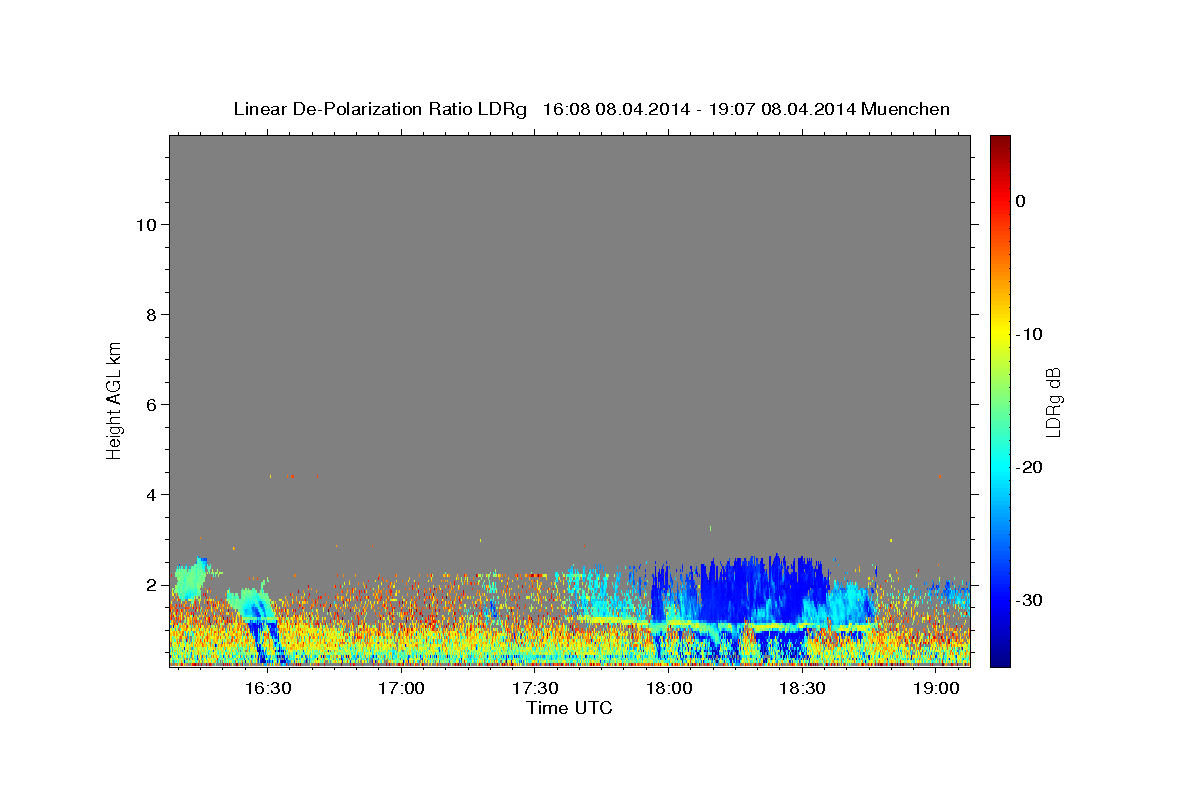Image resolution: width=1200 pixels, height=800 pixels.
Task: Click the 19:00 time tick label
Action: coord(936,688)
